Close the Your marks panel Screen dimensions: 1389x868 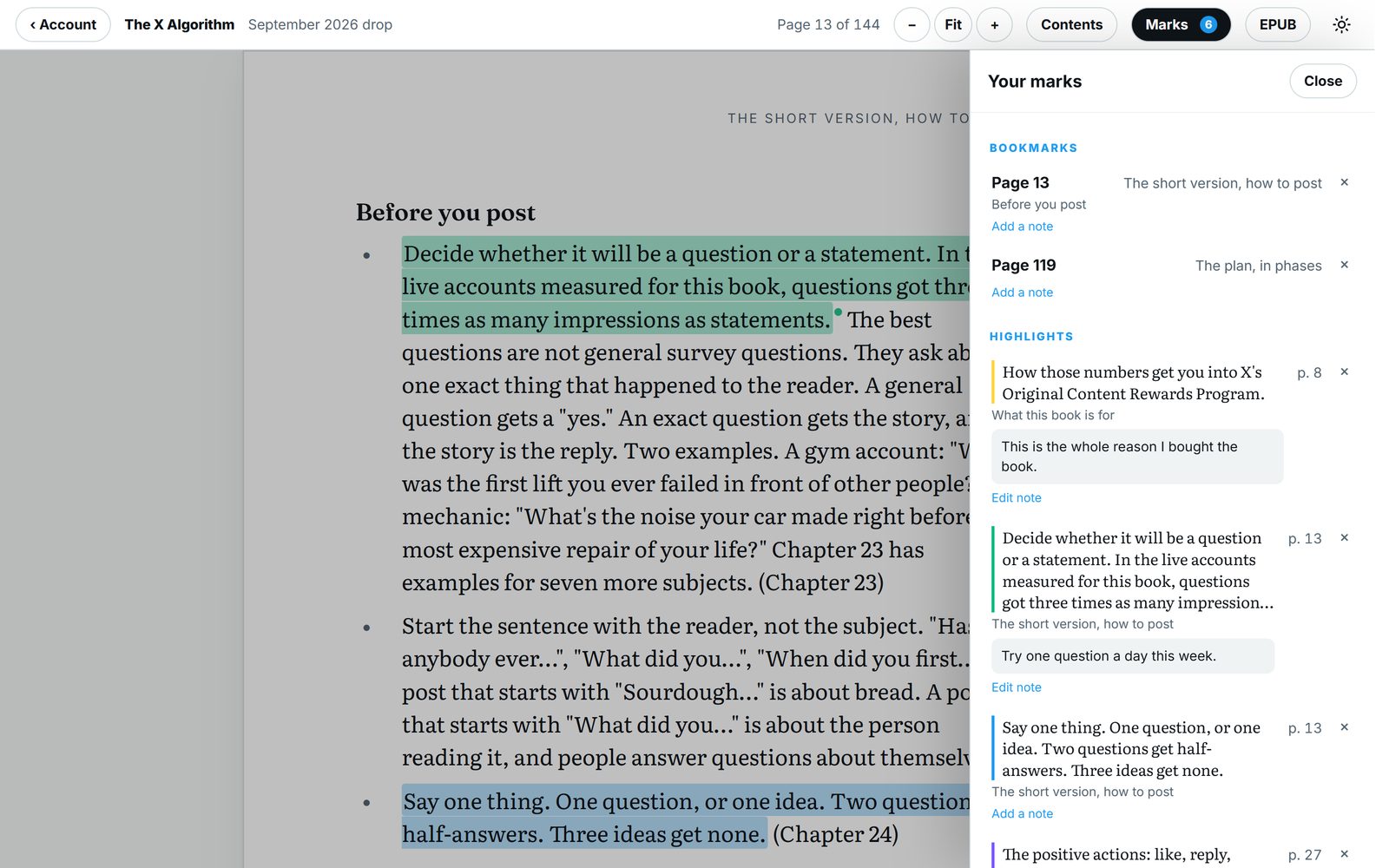(x=1322, y=81)
